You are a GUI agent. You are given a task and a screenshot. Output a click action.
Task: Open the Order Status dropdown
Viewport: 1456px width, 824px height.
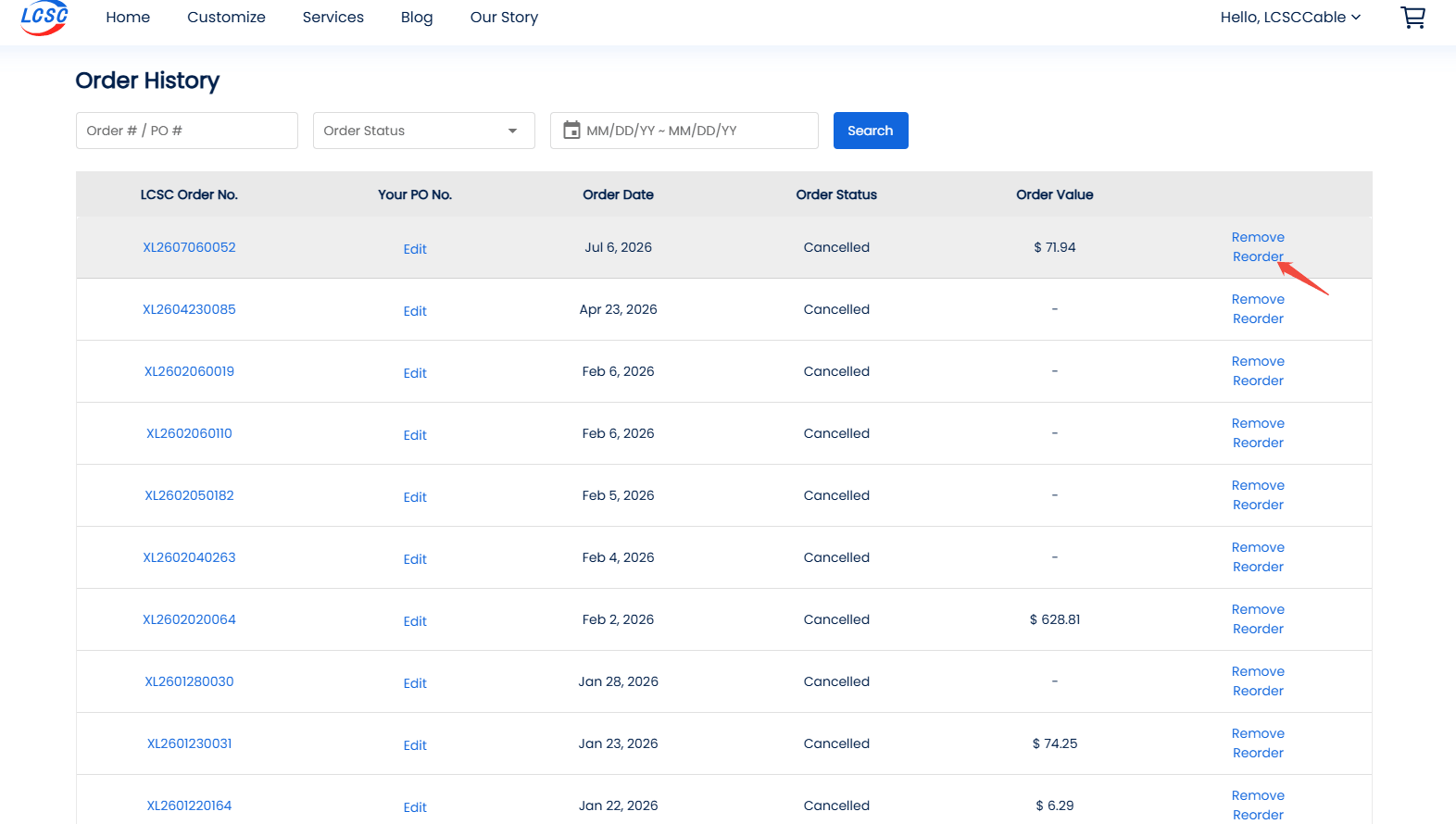click(x=424, y=131)
